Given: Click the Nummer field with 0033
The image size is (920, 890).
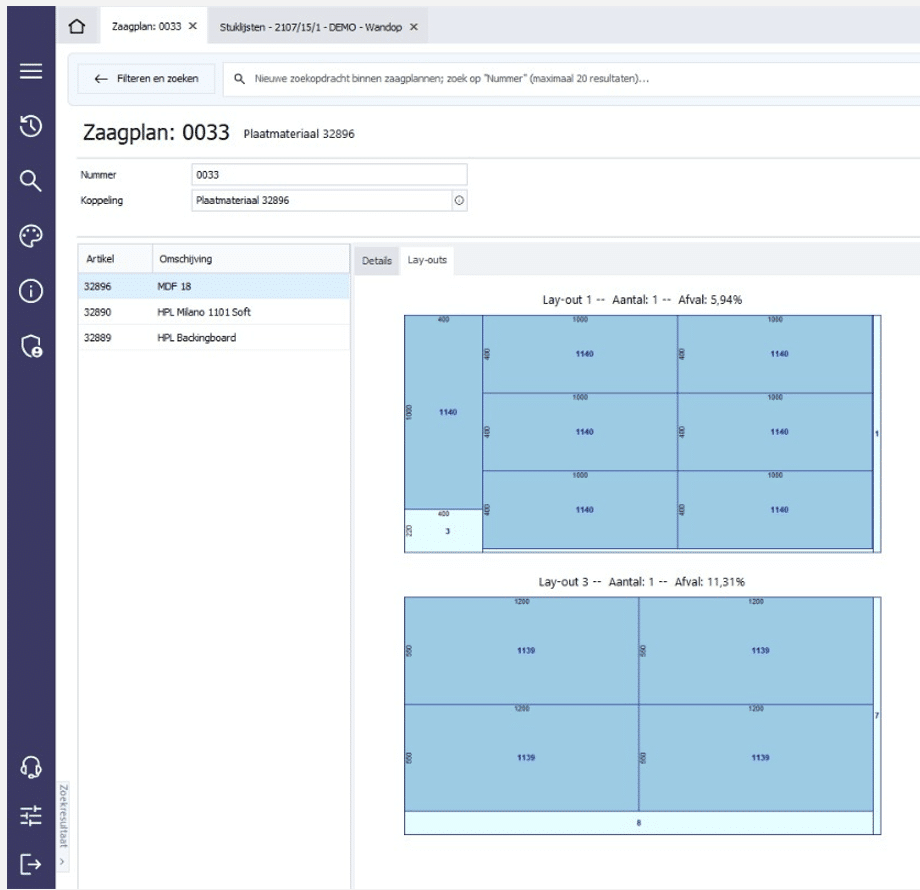Looking at the screenshot, I should pos(328,175).
